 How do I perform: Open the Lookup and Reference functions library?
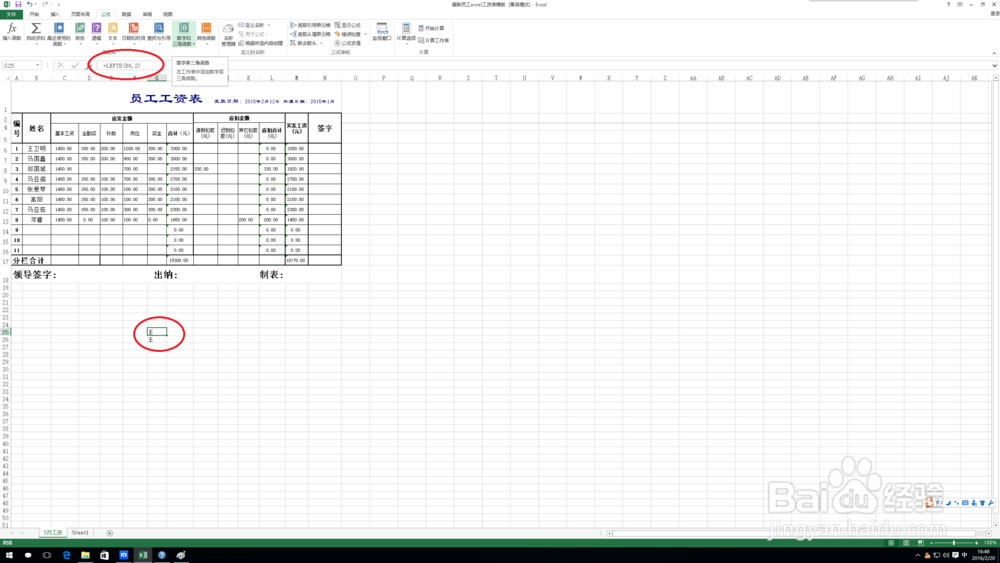pos(159,32)
